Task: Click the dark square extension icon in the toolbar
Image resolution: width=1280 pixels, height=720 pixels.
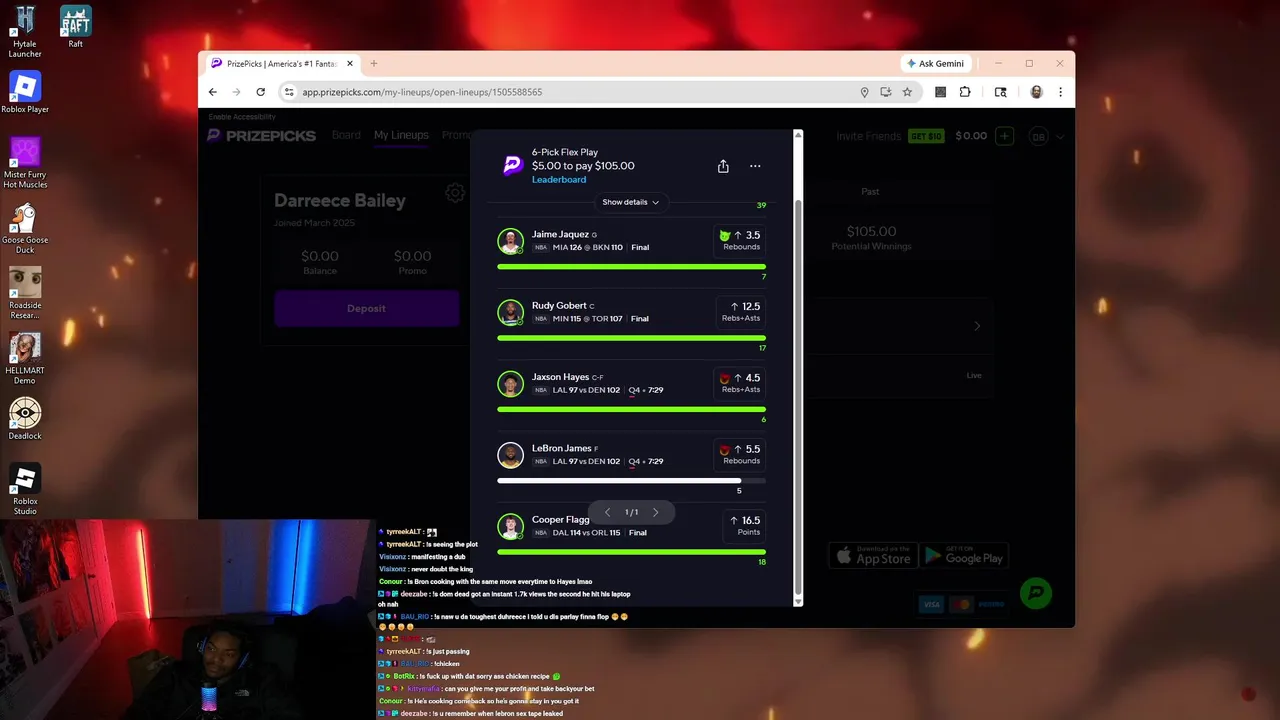Action: click(x=940, y=92)
